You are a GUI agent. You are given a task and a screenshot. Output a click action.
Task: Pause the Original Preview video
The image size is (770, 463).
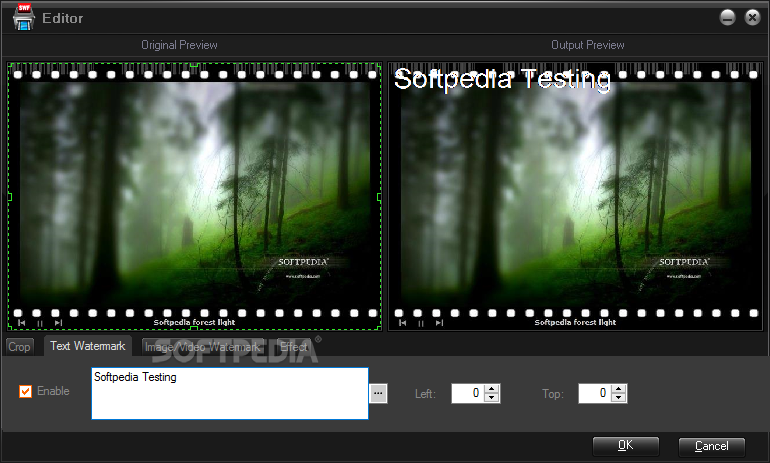coord(40,323)
